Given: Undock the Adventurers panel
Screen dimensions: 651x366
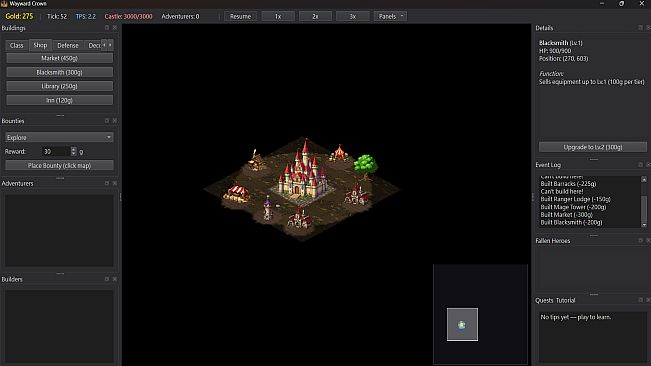Looking at the screenshot, I should [x=107, y=183].
